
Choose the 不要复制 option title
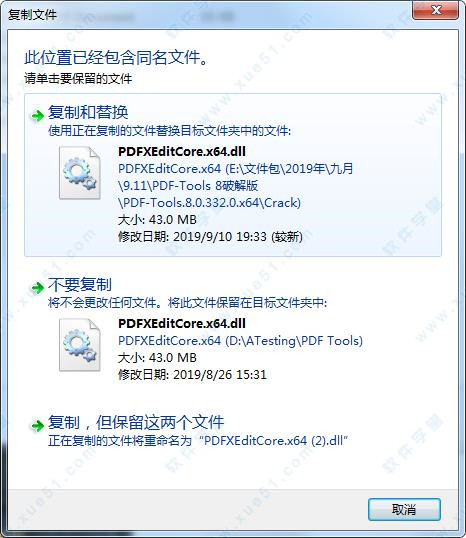[x=80, y=284]
